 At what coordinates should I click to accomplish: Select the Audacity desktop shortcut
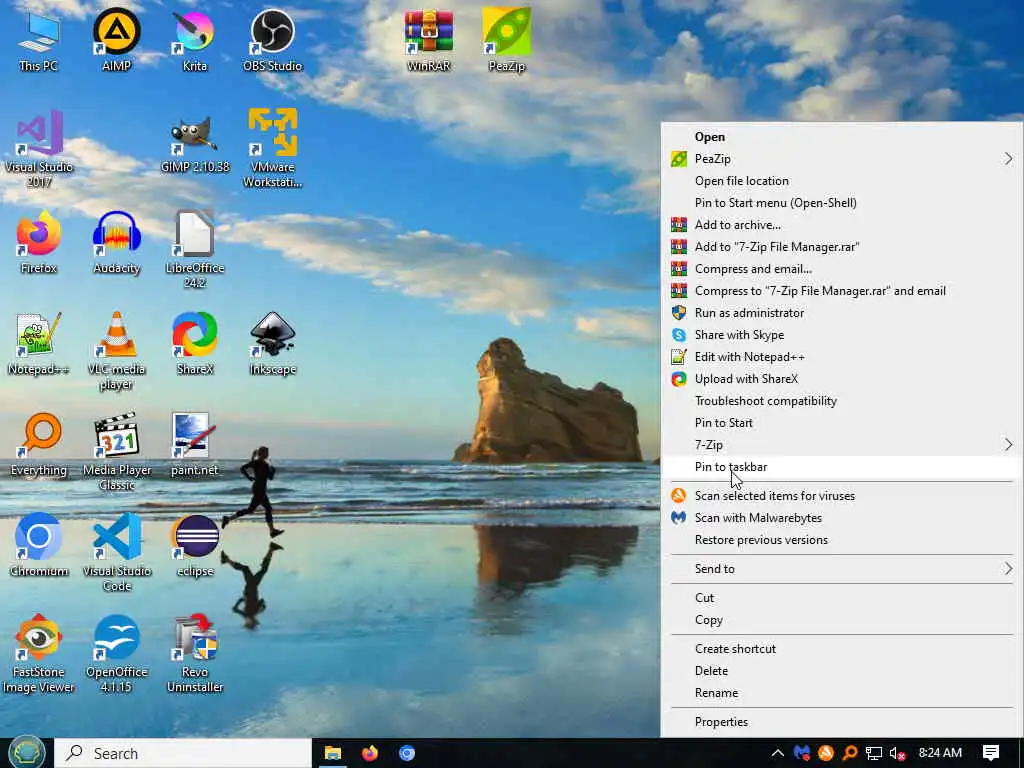click(117, 243)
